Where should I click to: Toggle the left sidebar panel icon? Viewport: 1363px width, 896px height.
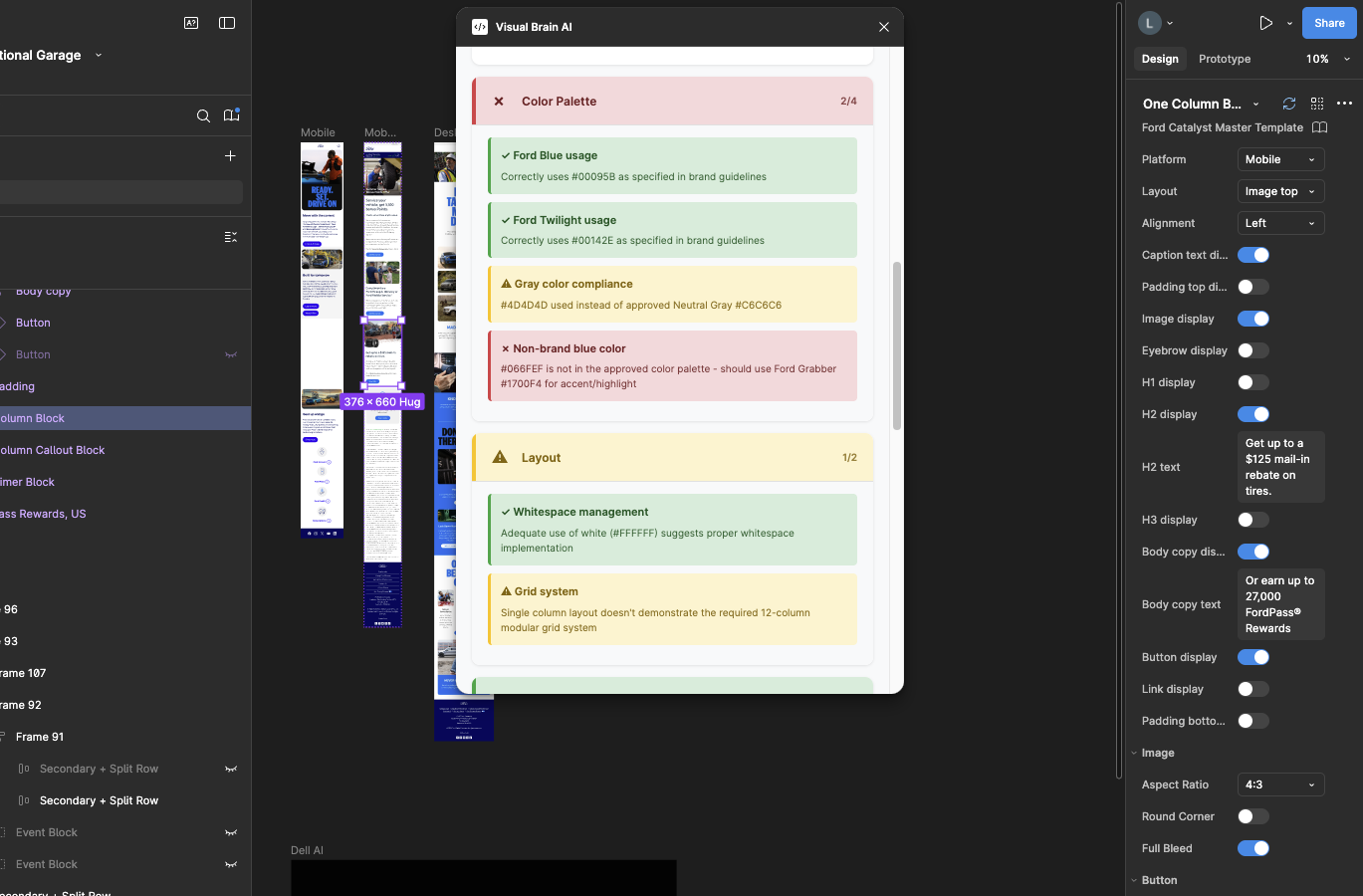tap(227, 23)
